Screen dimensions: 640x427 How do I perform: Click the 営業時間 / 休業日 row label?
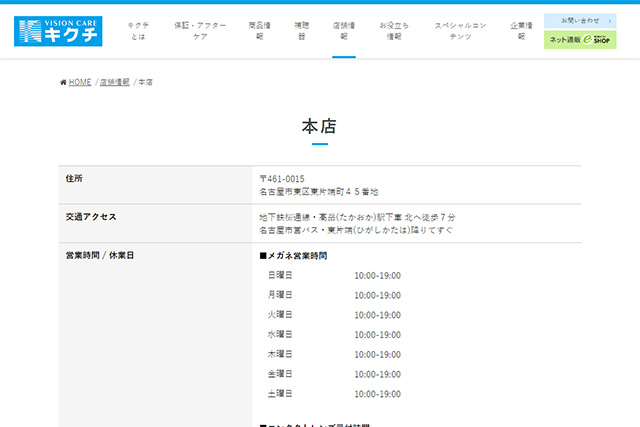tap(99, 255)
